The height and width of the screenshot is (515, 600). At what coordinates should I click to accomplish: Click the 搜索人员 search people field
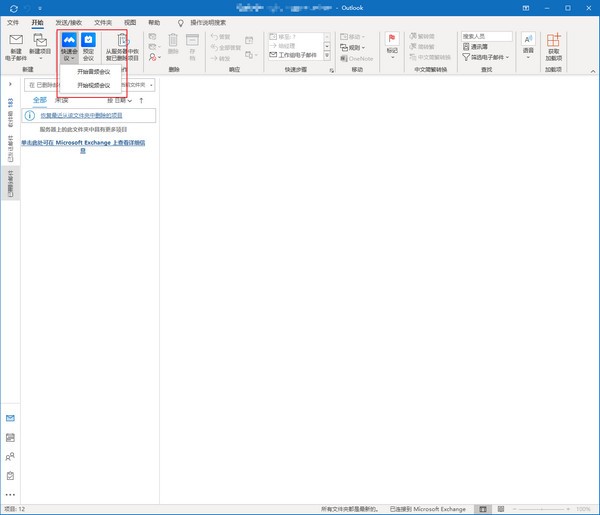click(x=486, y=36)
